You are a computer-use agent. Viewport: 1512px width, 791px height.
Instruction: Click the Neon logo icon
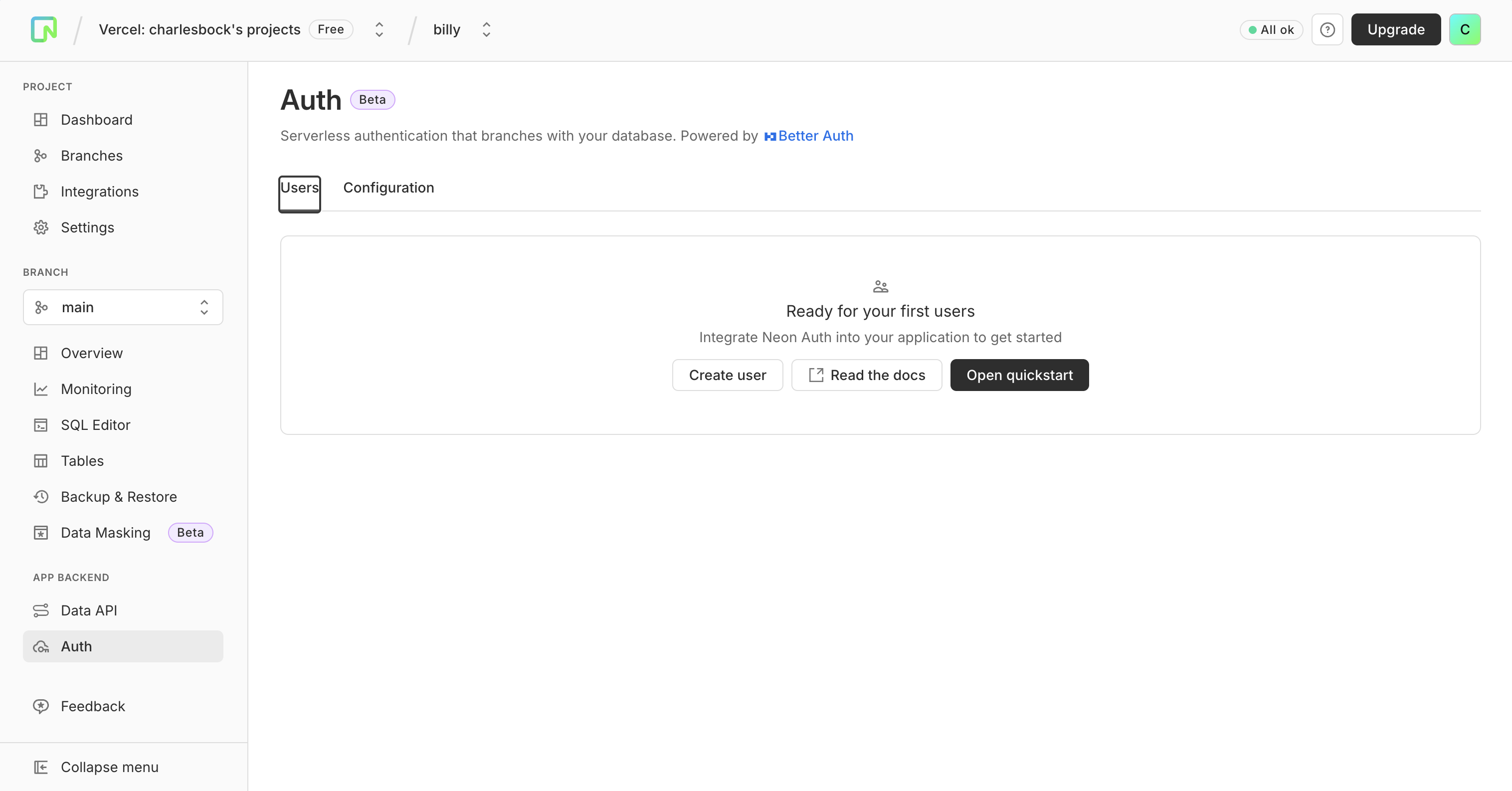click(x=44, y=29)
